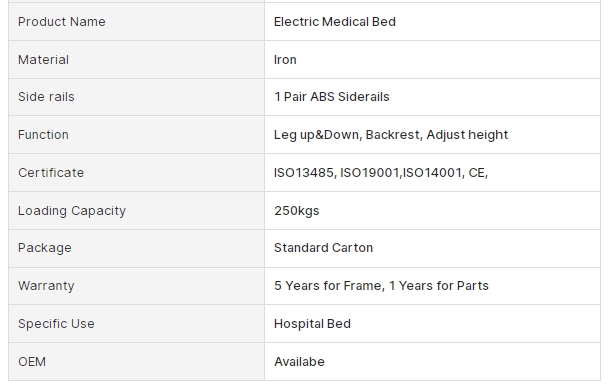Select the 'Iron' material value

[285, 59]
